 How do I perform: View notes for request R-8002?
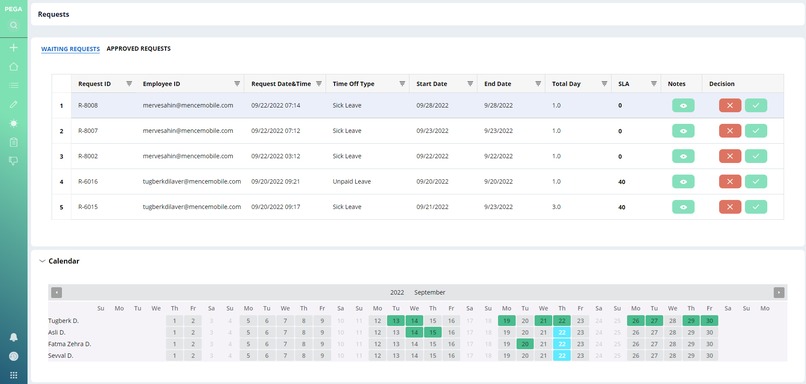coord(683,156)
